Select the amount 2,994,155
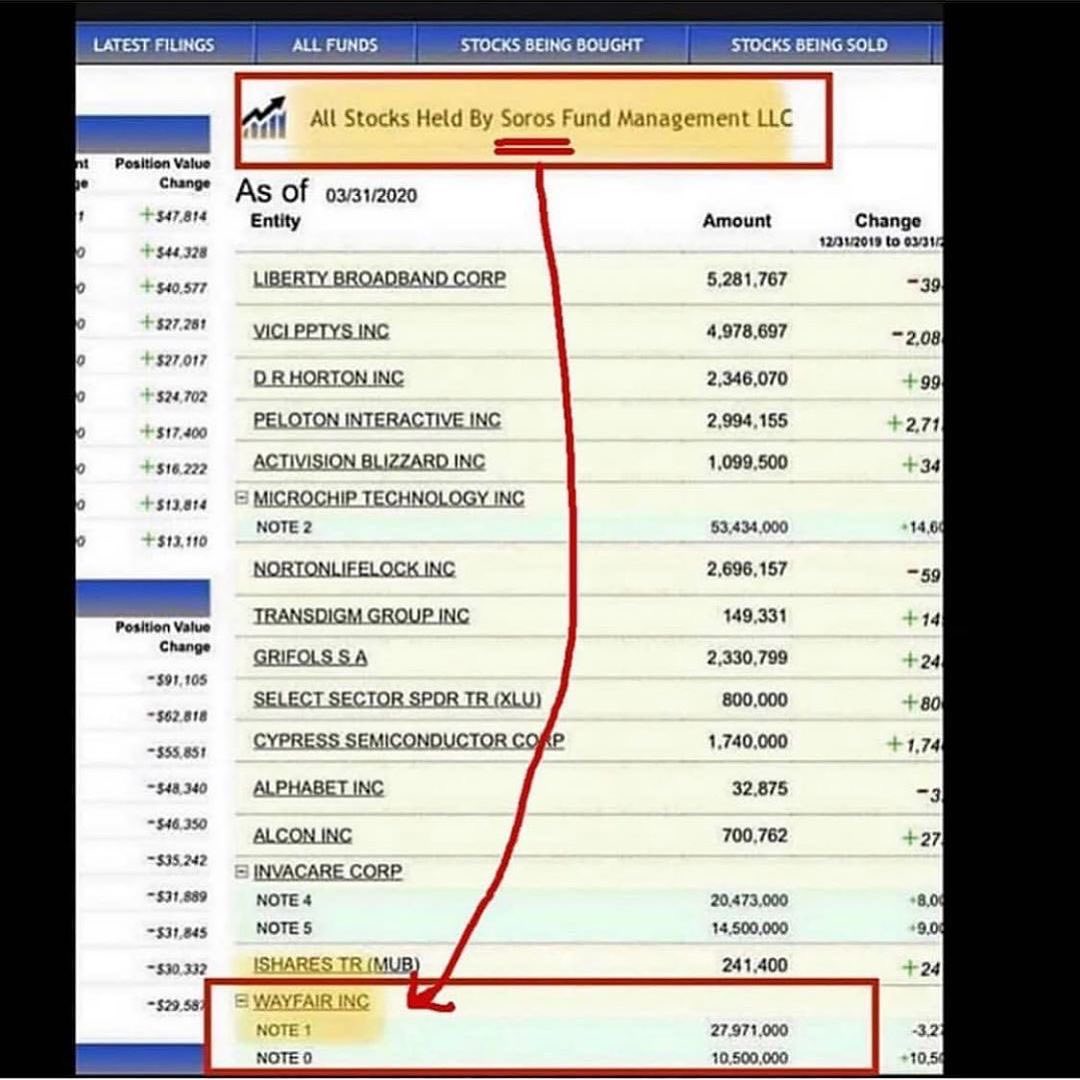 point(747,421)
